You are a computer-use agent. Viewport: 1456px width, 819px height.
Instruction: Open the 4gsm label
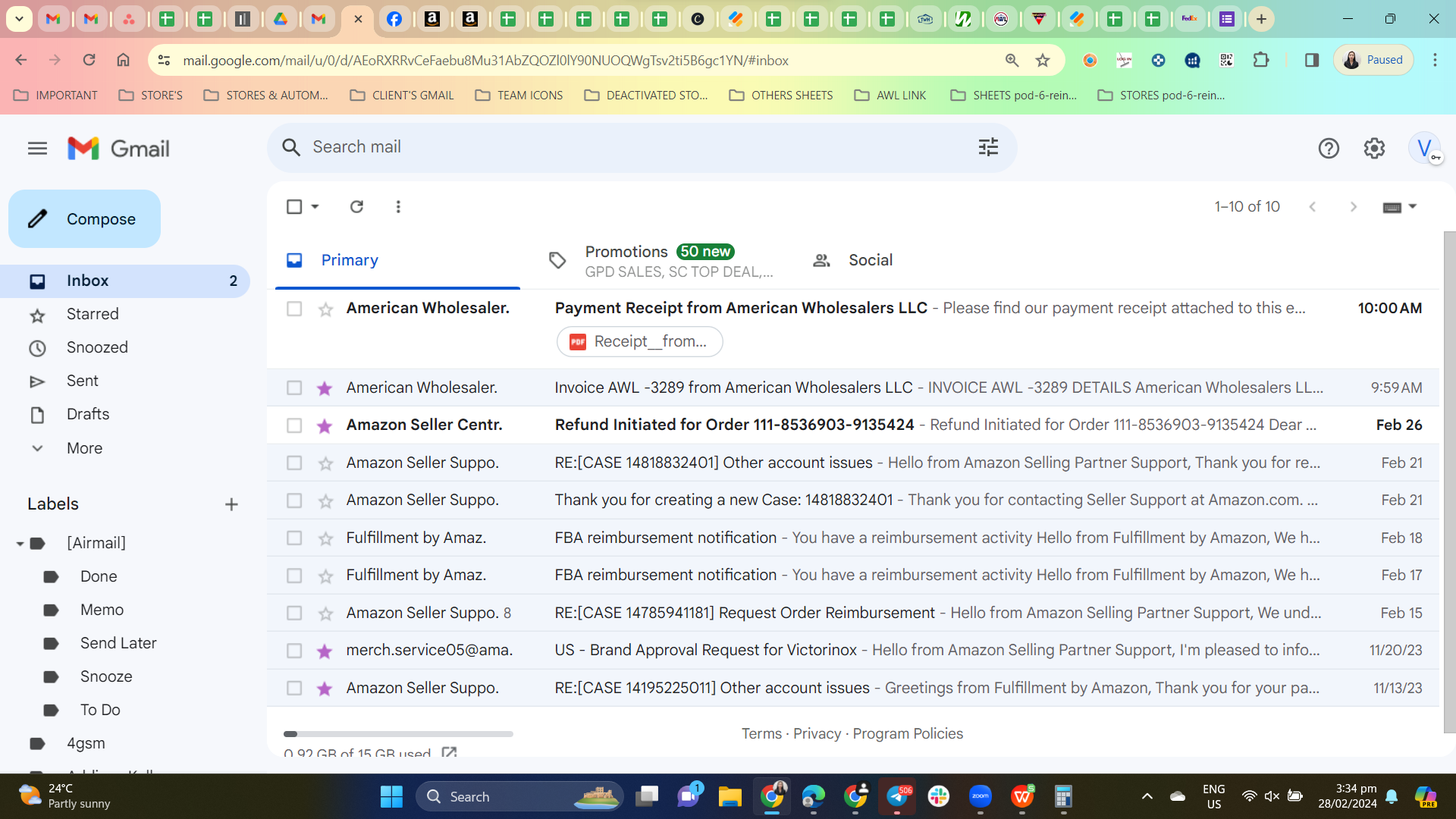point(86,744)
